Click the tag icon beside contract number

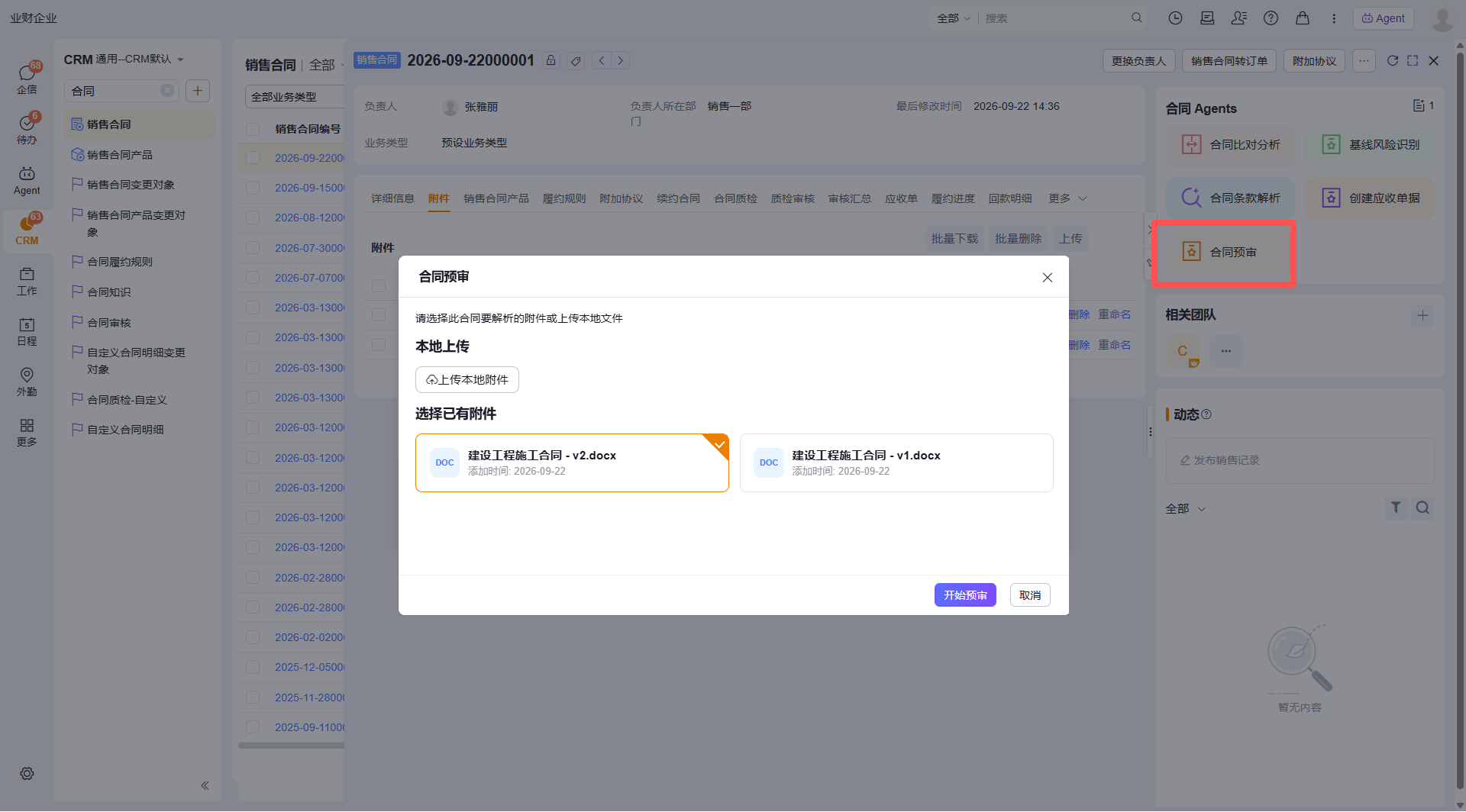(x=576, y=60)
